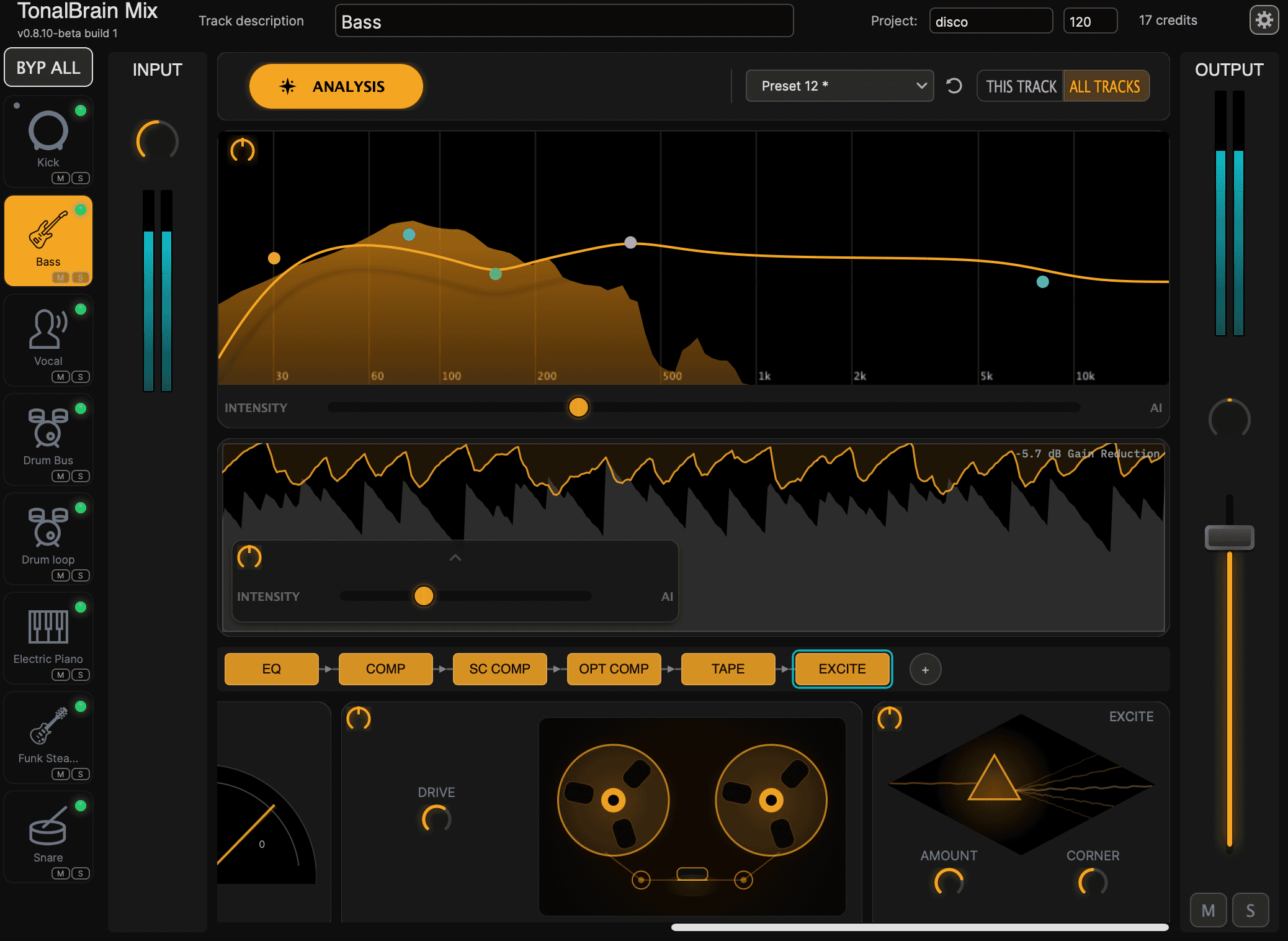Screen dimensions: 1288x941
Task: Click the compressor INTENSITY slider handle
Action: [x=424, y=596]
